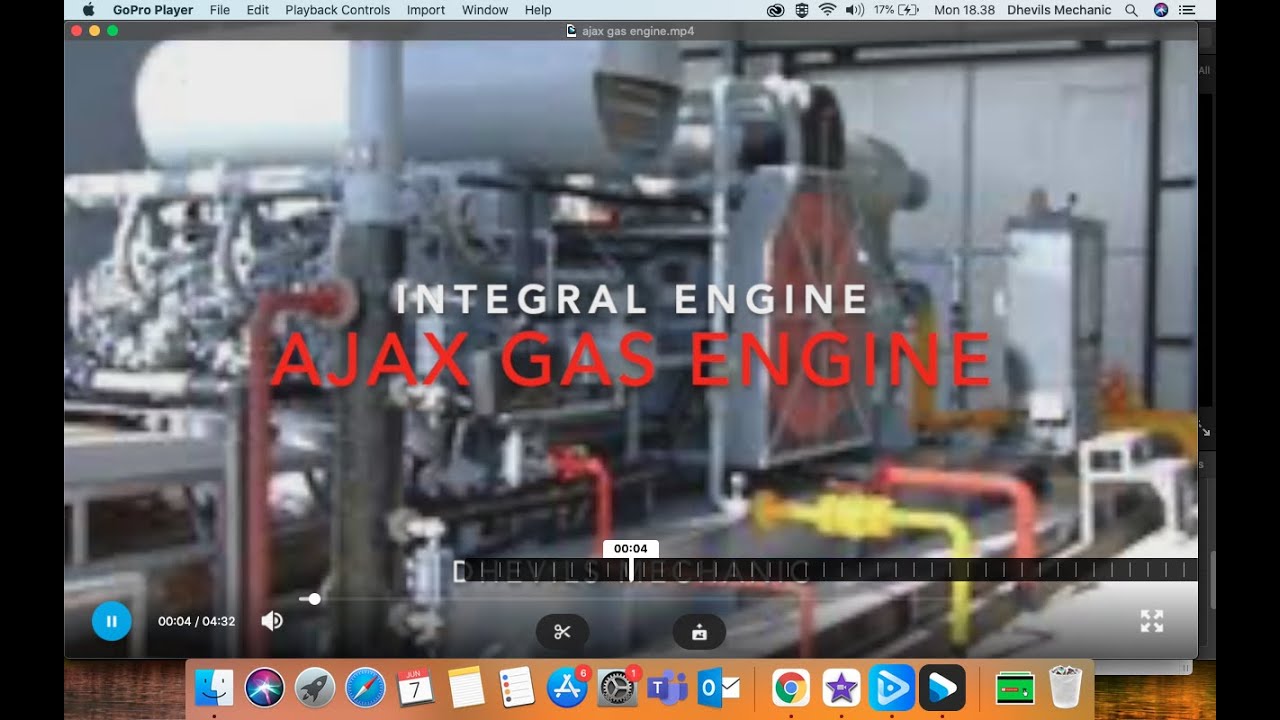Launch Siri from the Dock
The height and width of the screenshot is (720, 1280).
[x=265, y=688]
